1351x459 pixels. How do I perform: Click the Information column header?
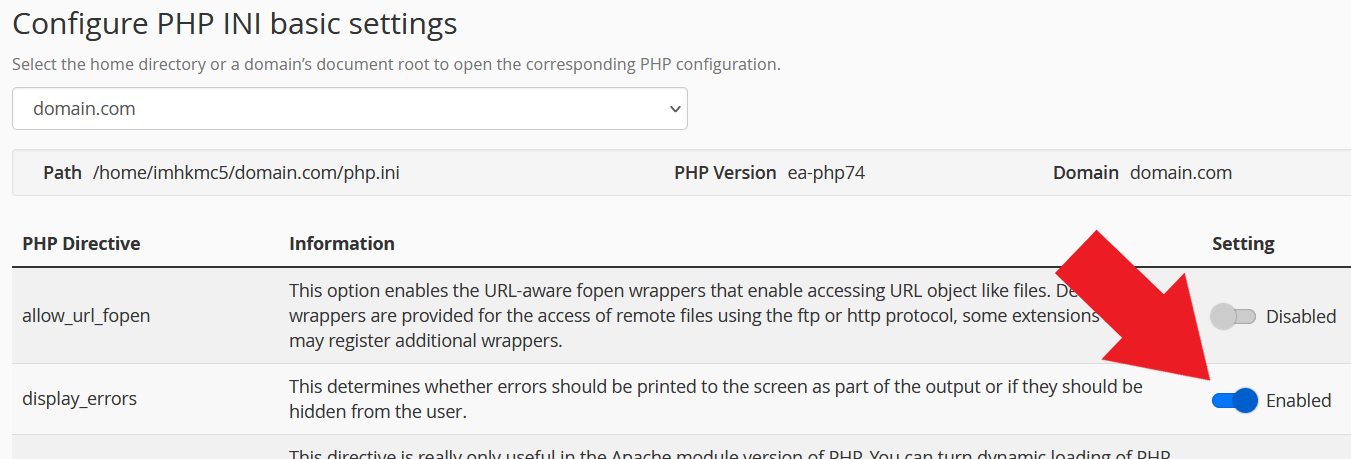(x=342, y=243)
